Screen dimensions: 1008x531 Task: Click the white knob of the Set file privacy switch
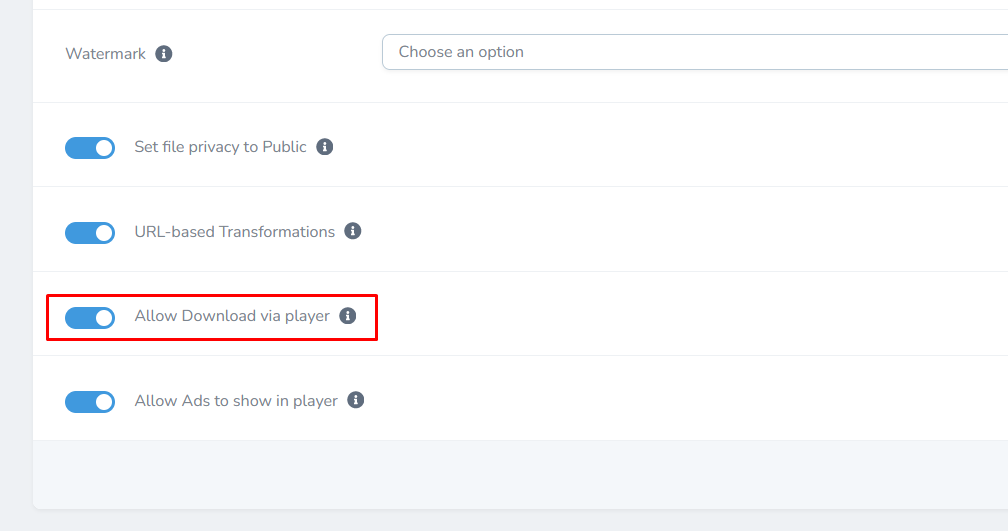[x=104, y=148]
